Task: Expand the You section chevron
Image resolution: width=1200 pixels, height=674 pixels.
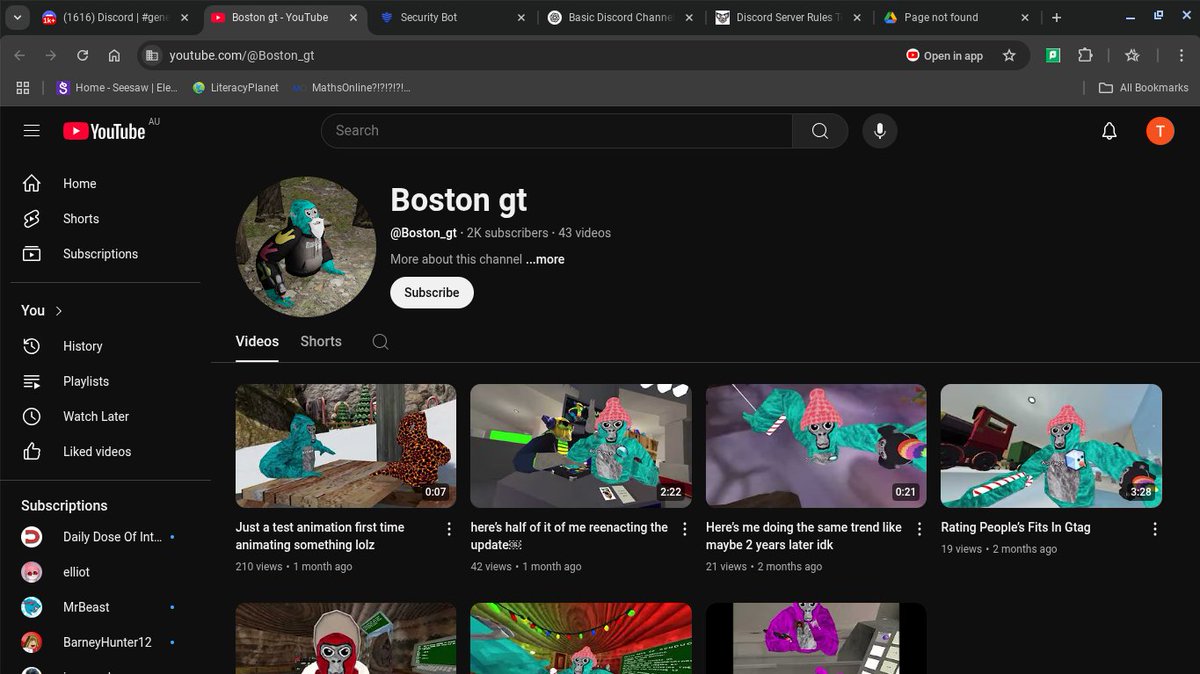Action: [59, 311]
